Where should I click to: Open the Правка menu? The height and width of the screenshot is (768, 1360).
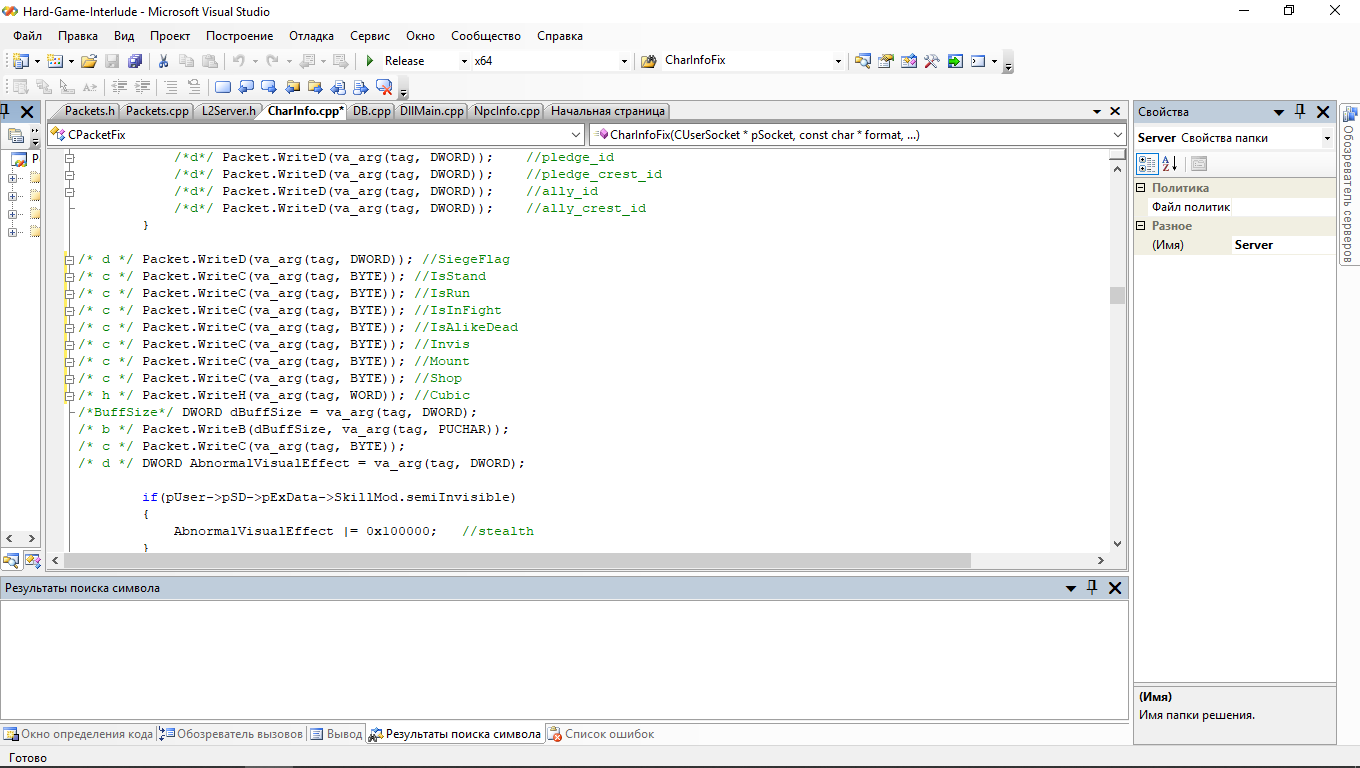tap(78, 36)
